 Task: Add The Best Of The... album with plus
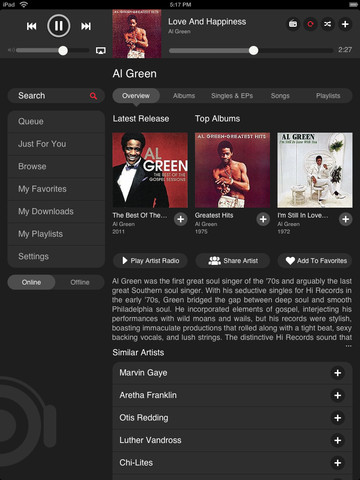[181, 219]
